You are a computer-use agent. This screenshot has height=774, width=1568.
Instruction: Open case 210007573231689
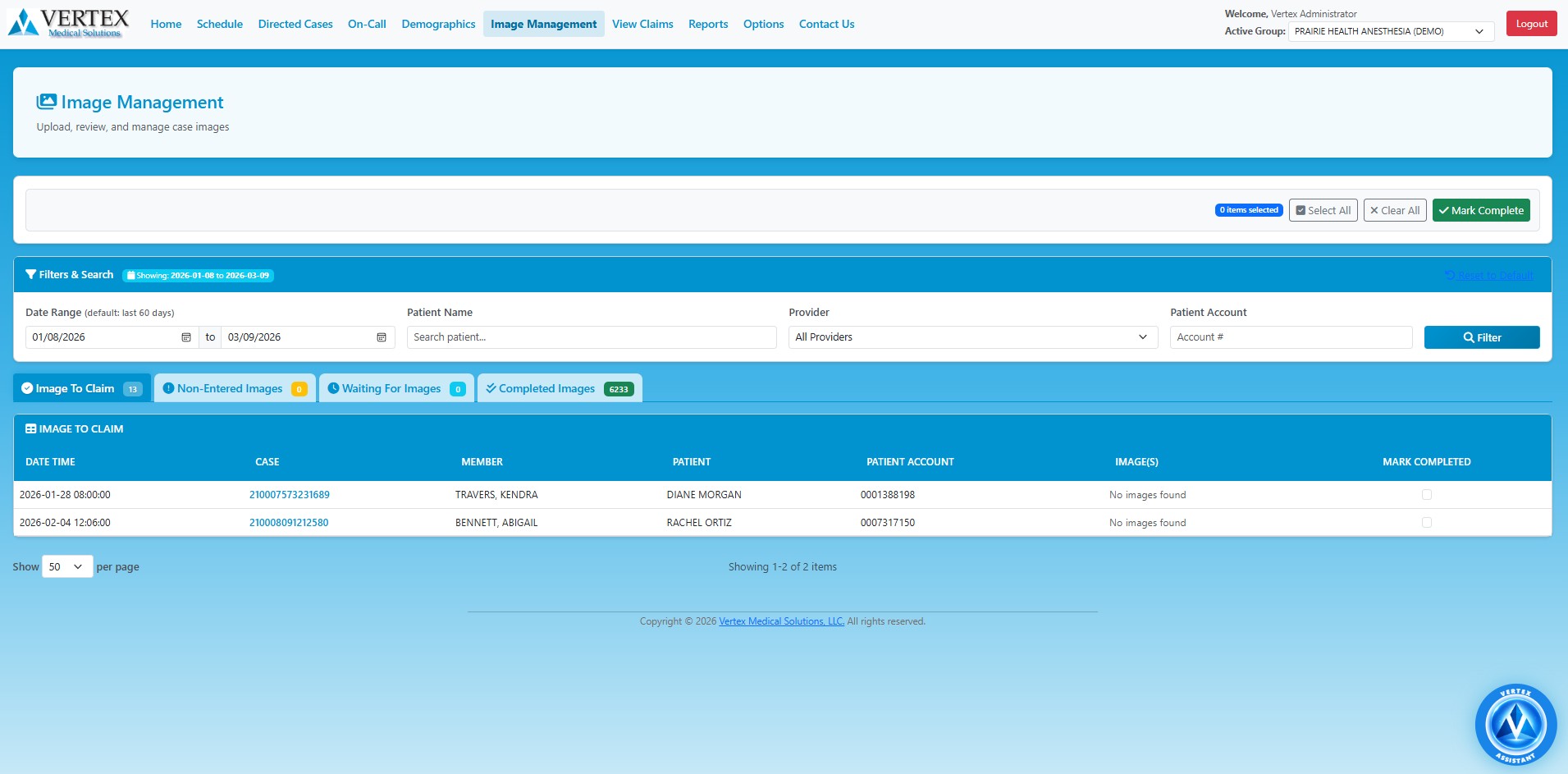pyautogui.click(x=289, y=494)
